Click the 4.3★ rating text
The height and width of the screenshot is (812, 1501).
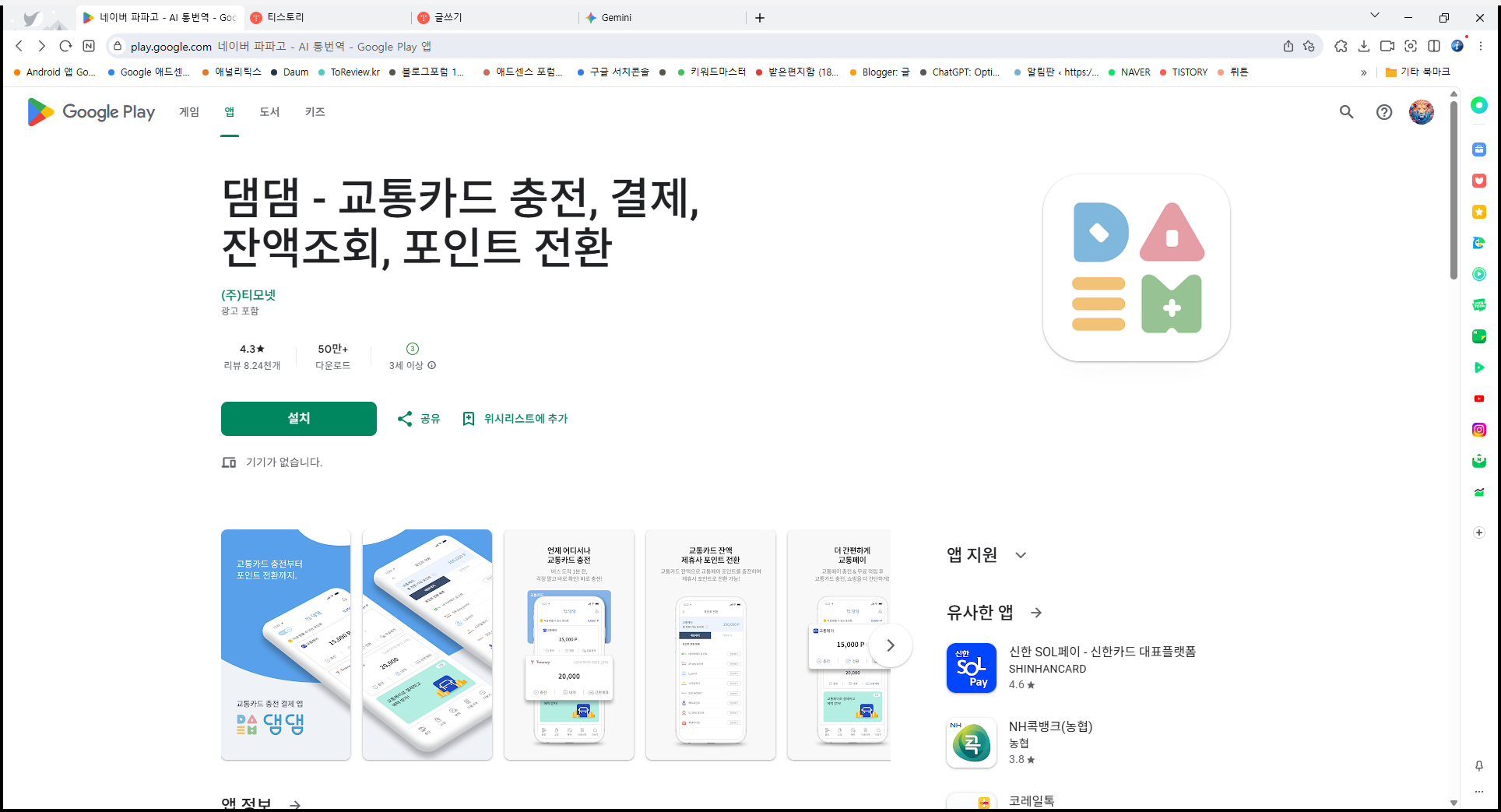point(252,349)
